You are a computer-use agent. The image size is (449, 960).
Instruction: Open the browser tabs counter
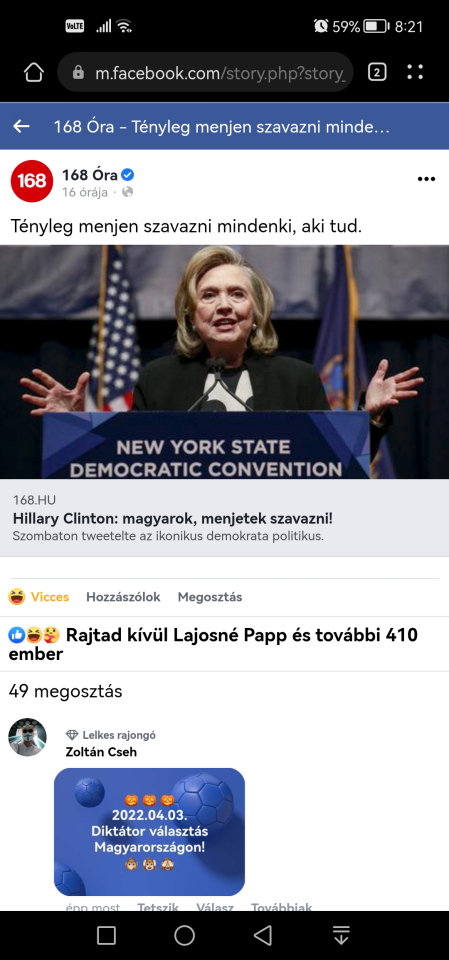(x=377, y=72)
